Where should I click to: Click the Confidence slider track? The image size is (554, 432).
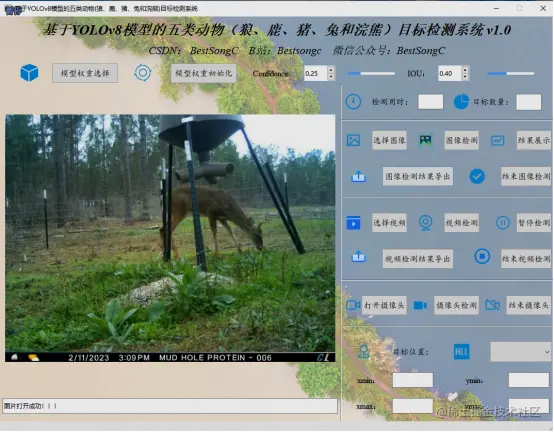pos(371,73)
